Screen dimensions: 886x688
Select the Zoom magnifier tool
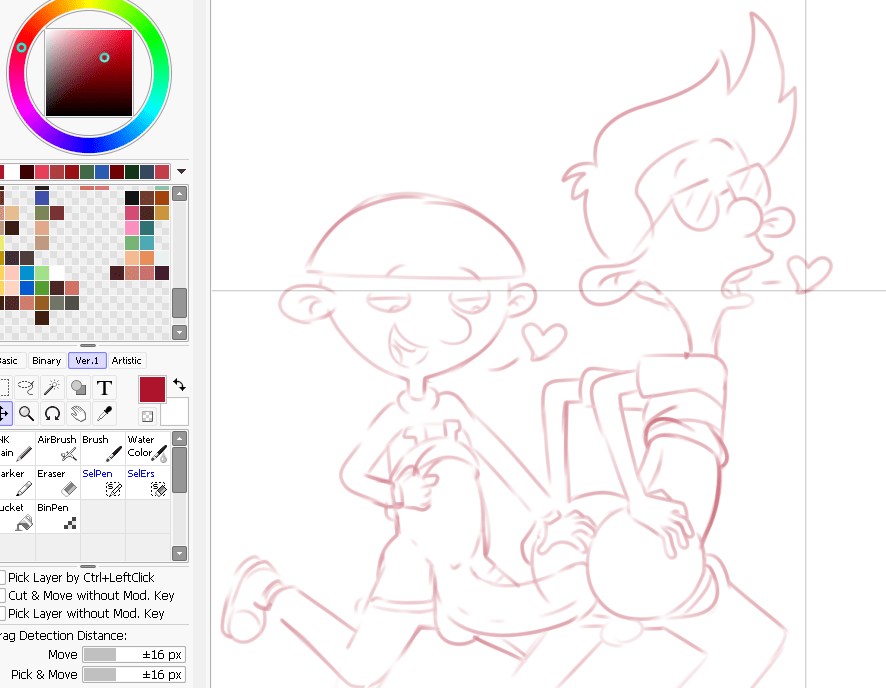click(x=27, y=414)
